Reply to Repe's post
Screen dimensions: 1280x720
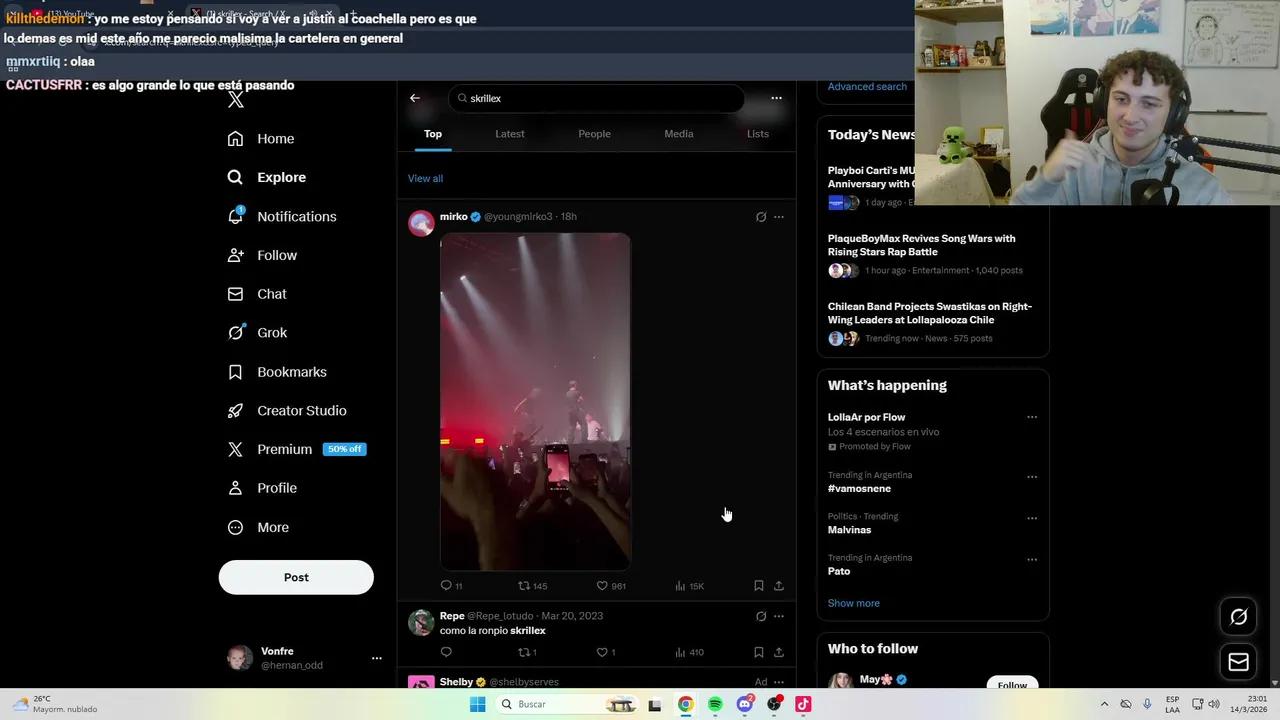[x=446, y=652]
